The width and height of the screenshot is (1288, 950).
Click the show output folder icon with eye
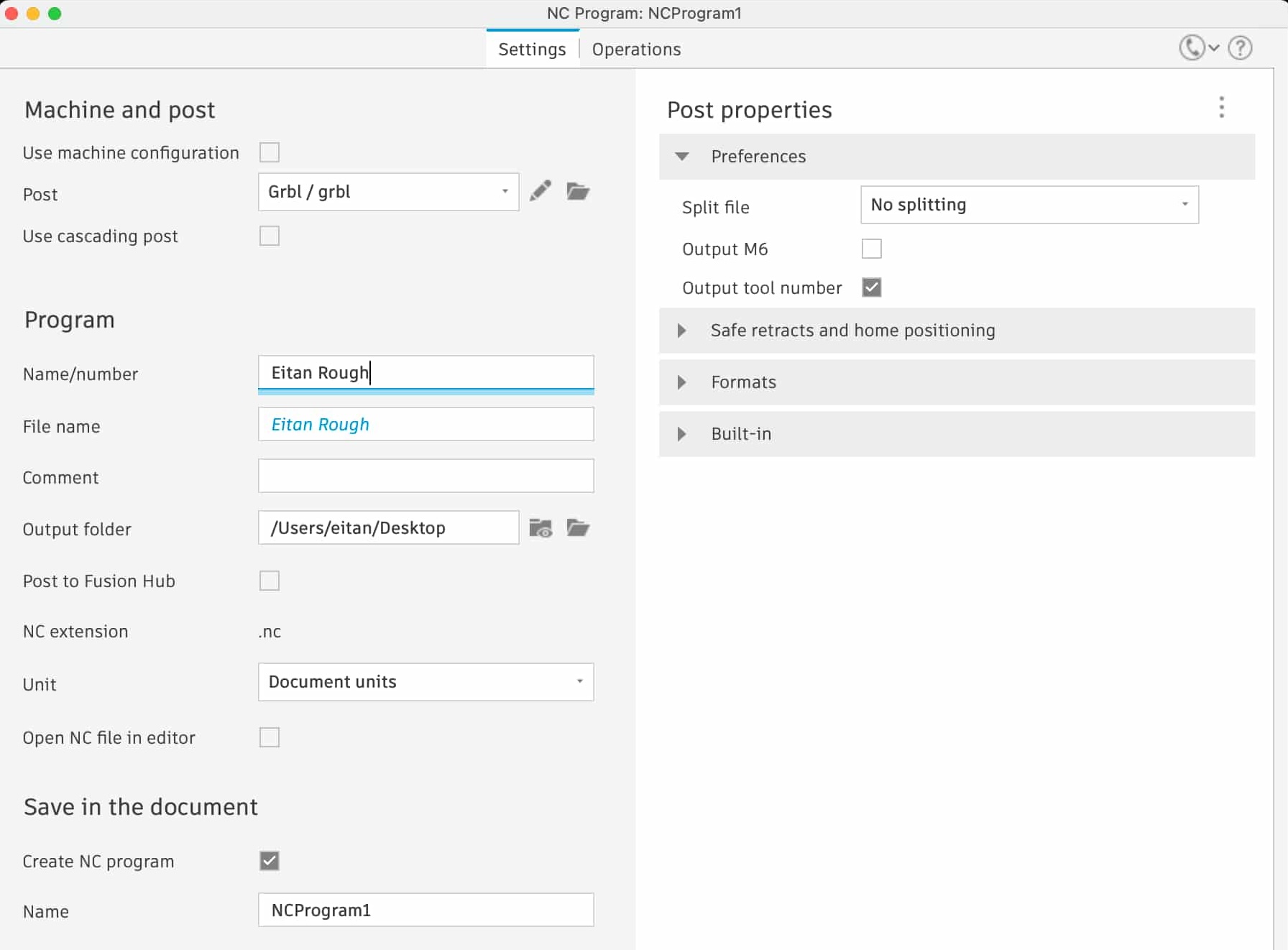click(540, 528)
